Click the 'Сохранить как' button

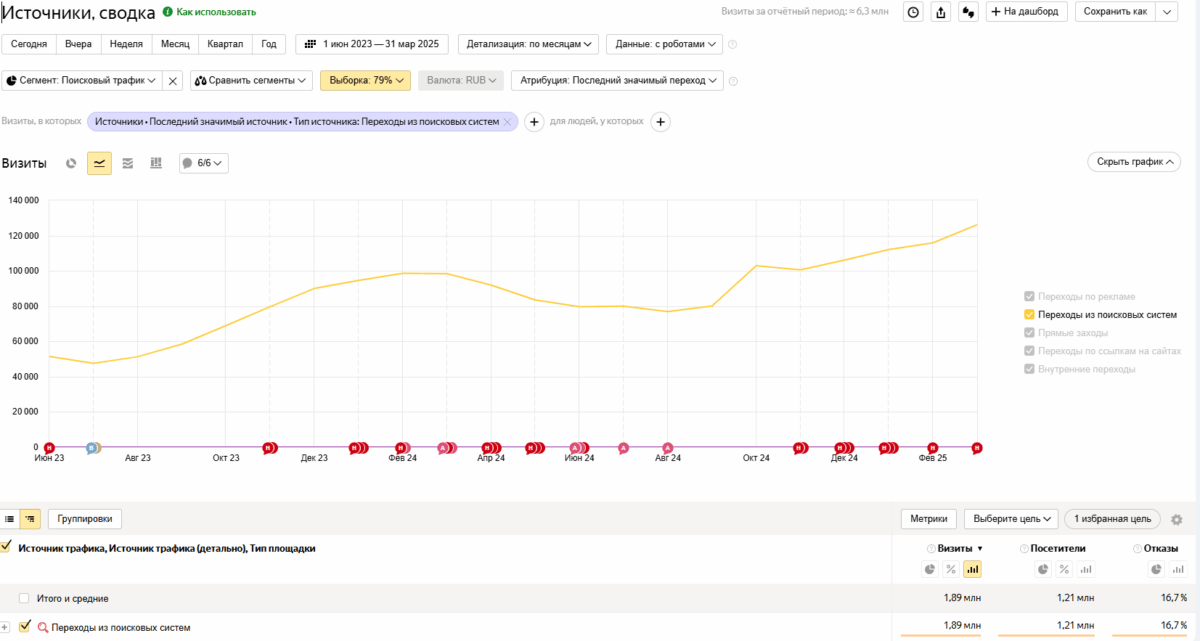click(x=1115, y=12)
